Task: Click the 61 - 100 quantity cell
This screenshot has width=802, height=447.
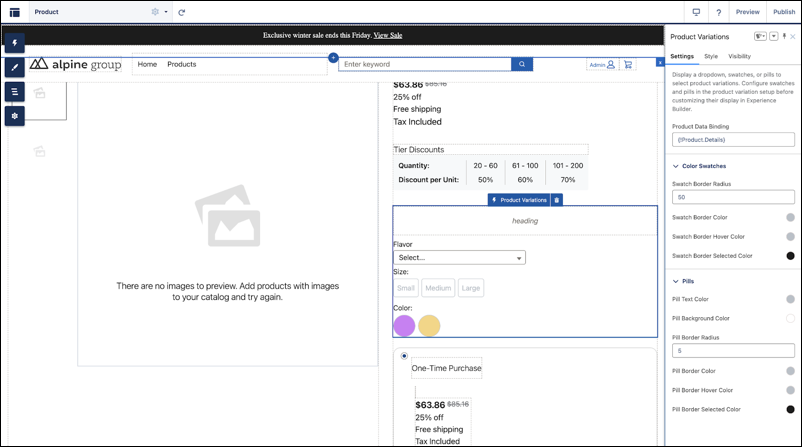Action: click(x=525, y=166)
